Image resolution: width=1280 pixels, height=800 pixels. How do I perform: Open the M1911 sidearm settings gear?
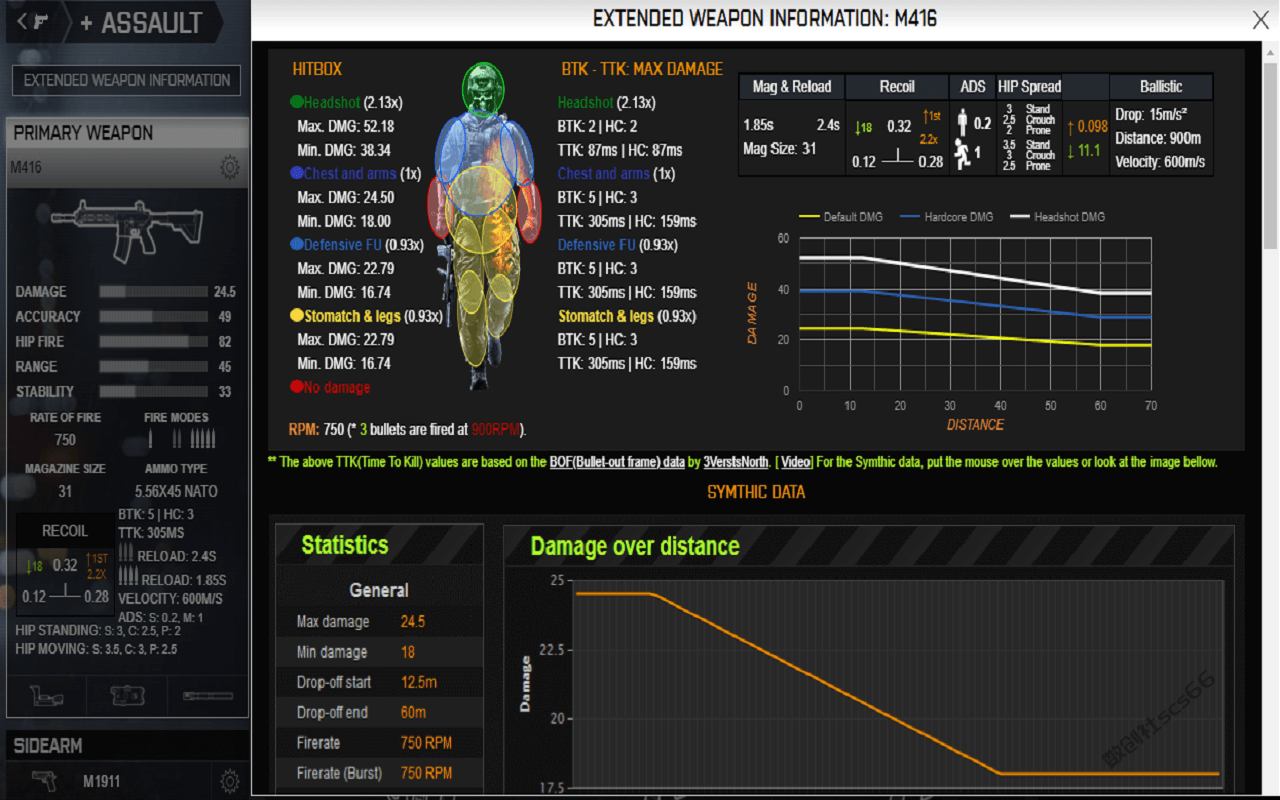[230, 781]
